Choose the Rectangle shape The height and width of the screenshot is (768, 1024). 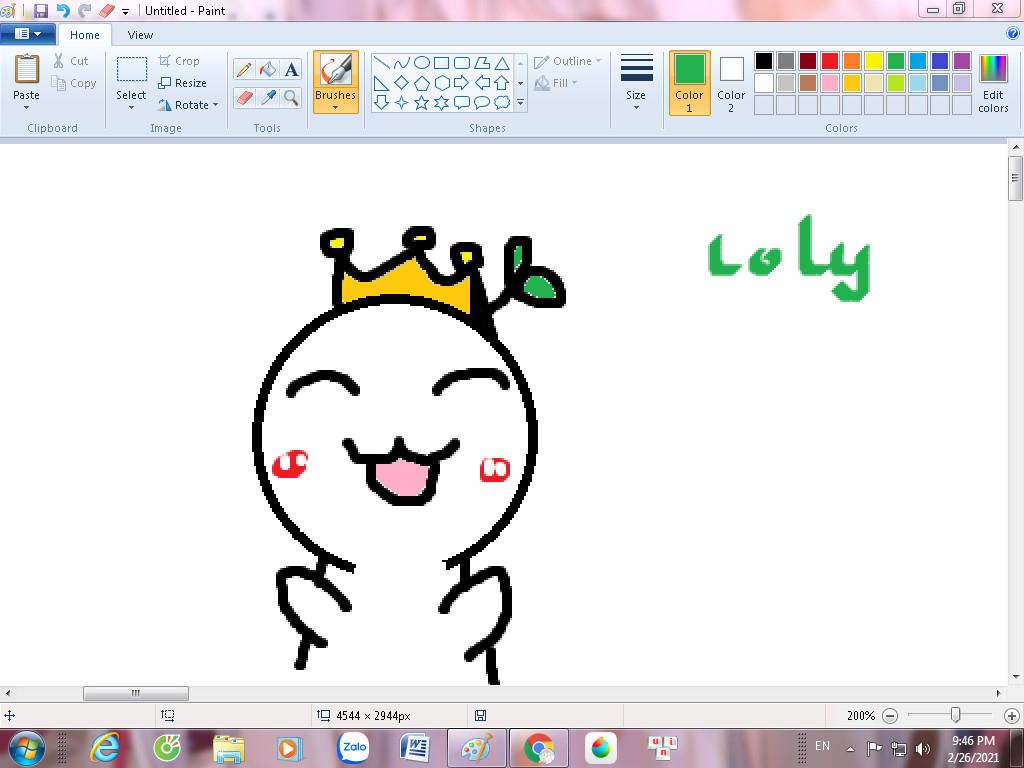point(441,63)
